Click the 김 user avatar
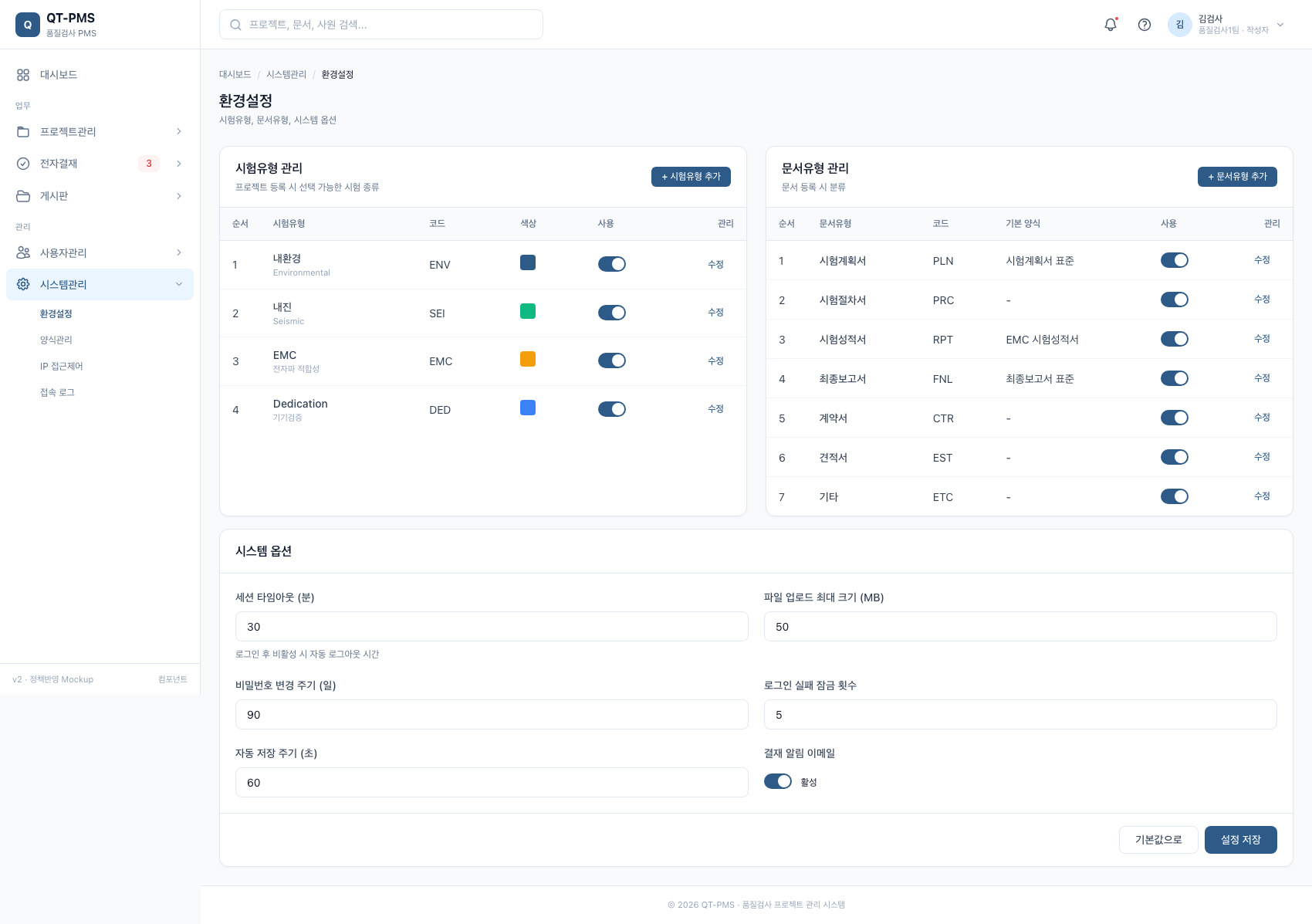Screen dimensions: 1312x924 (1180, 25)
